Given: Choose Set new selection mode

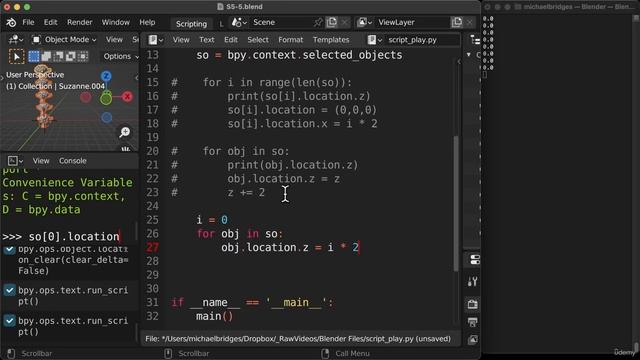Looking at the screenshot, I should [x=33, y=56].
